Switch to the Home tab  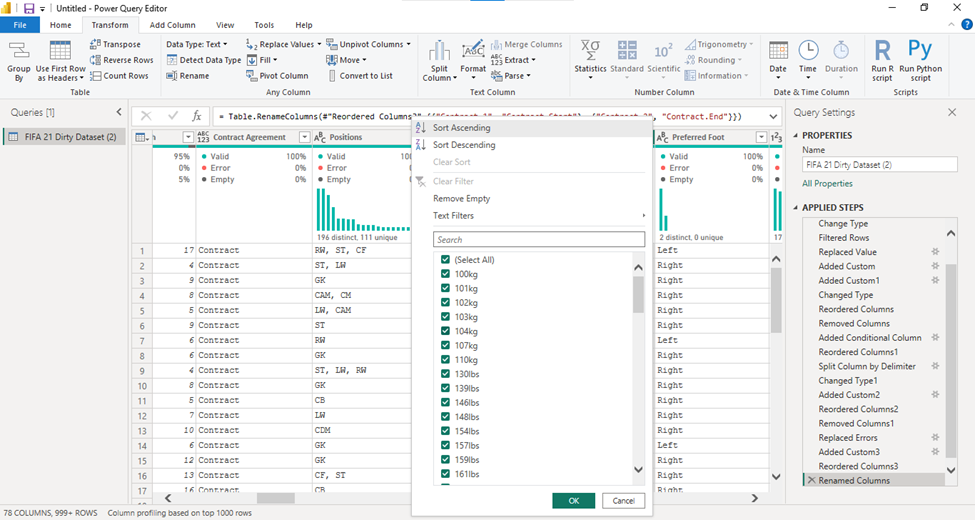click(x=60, y=25)
